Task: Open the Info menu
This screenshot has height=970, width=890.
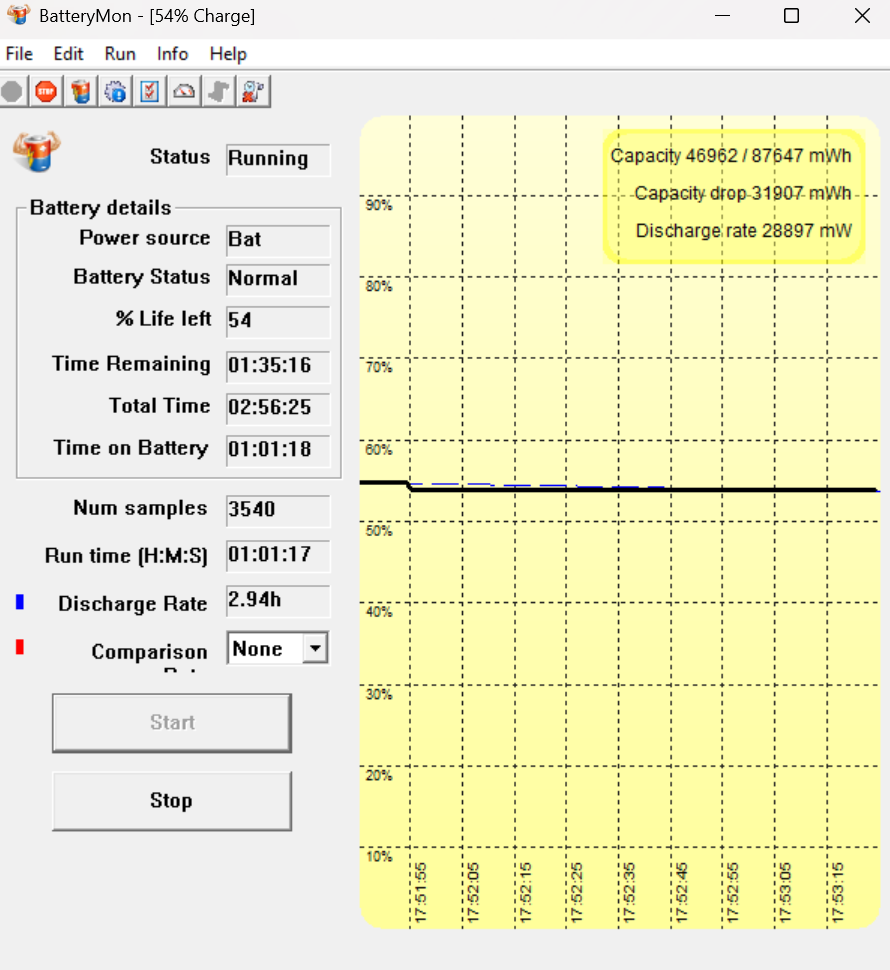Action: 172,54
